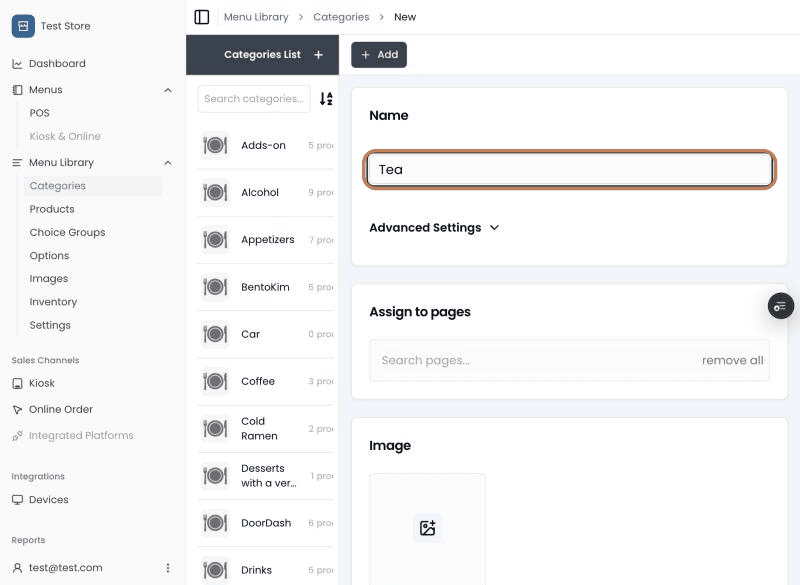The width and height of the screenshot is (800, 585).
Task: Expand Advanced Settings
Action: pos(434,227)
